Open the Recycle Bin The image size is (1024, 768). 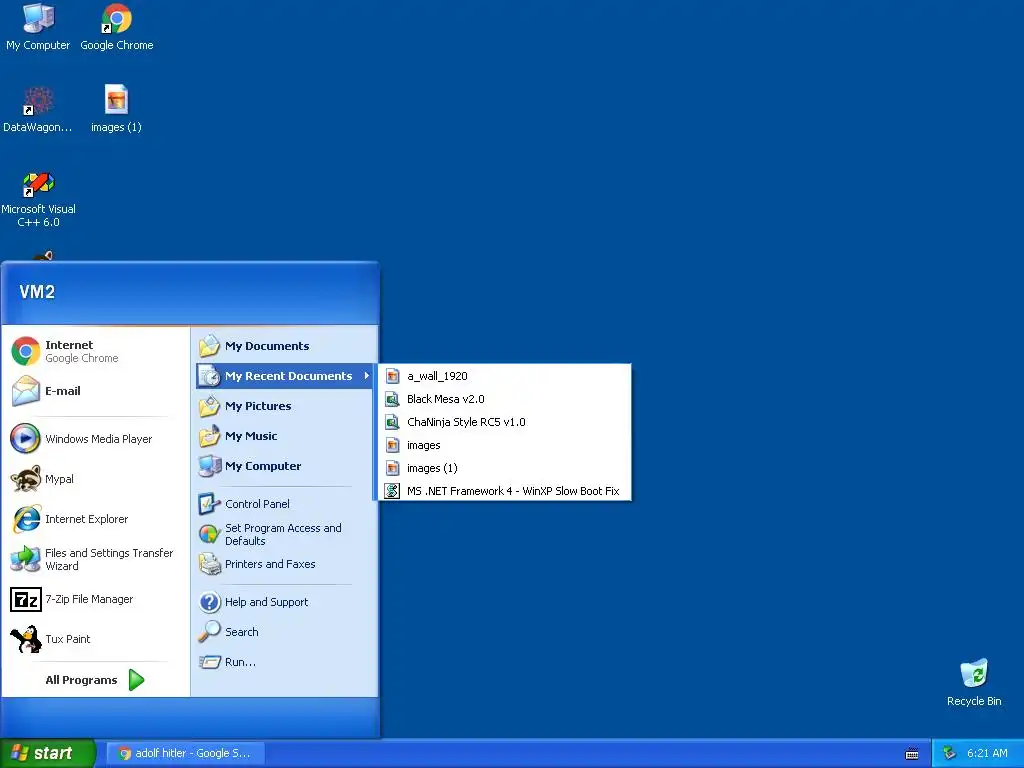pos(974,683)
